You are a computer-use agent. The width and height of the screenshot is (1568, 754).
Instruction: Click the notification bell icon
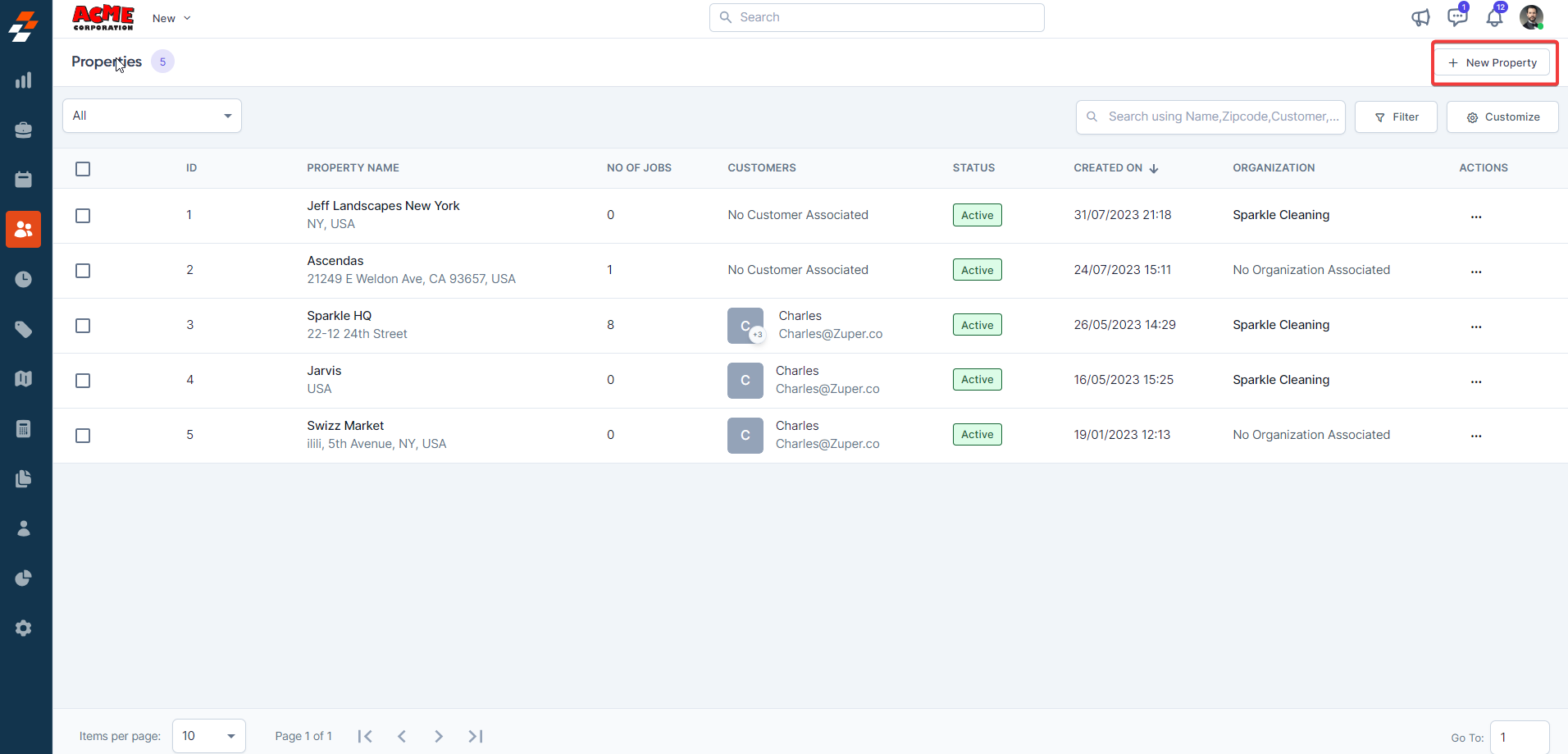point(1494,17)
